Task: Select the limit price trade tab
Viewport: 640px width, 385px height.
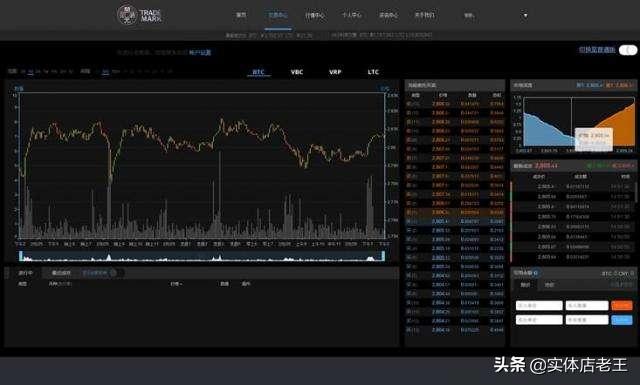Action: (x=525, y=285)
